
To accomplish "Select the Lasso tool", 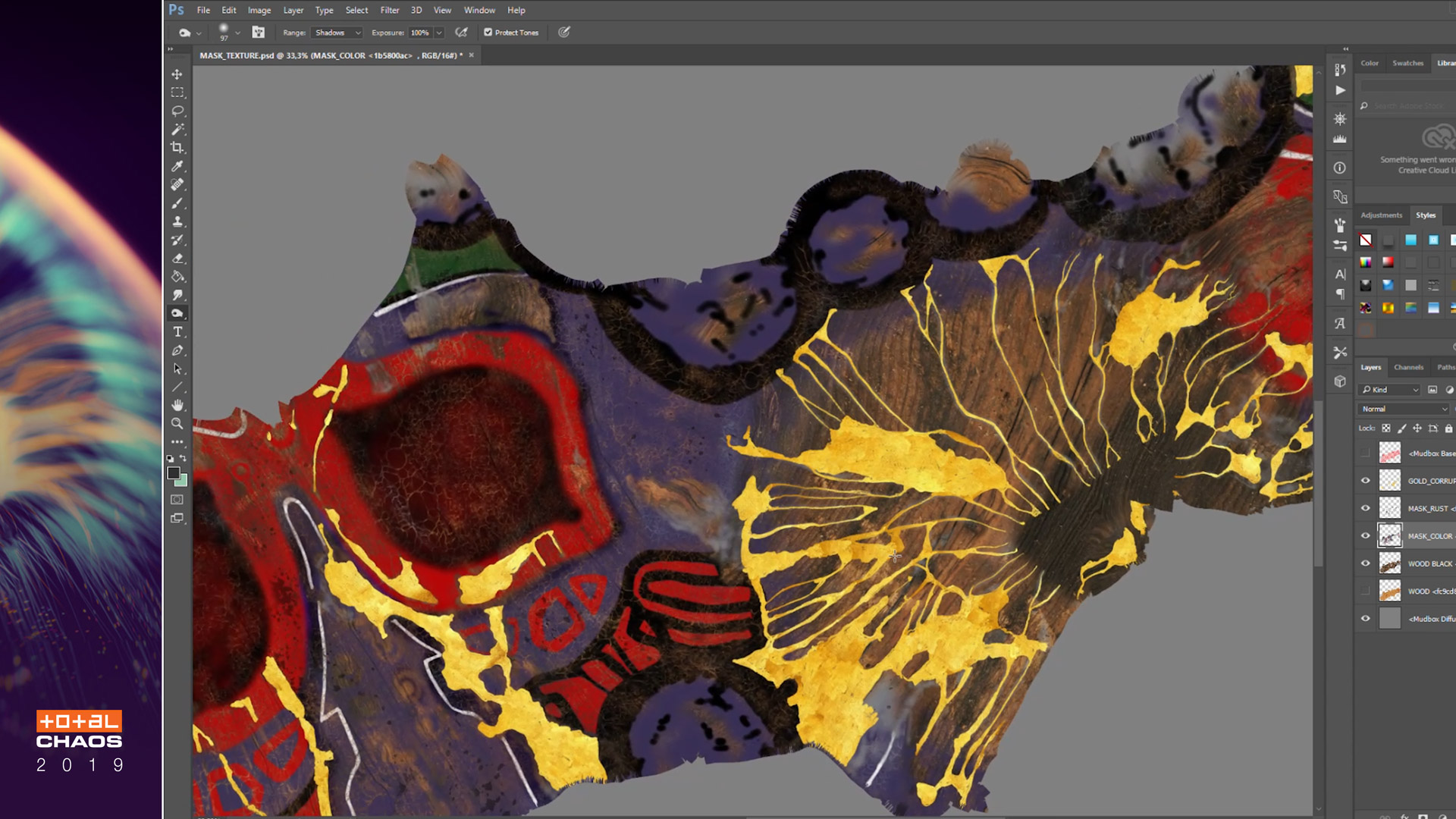I will click(177, 111).
